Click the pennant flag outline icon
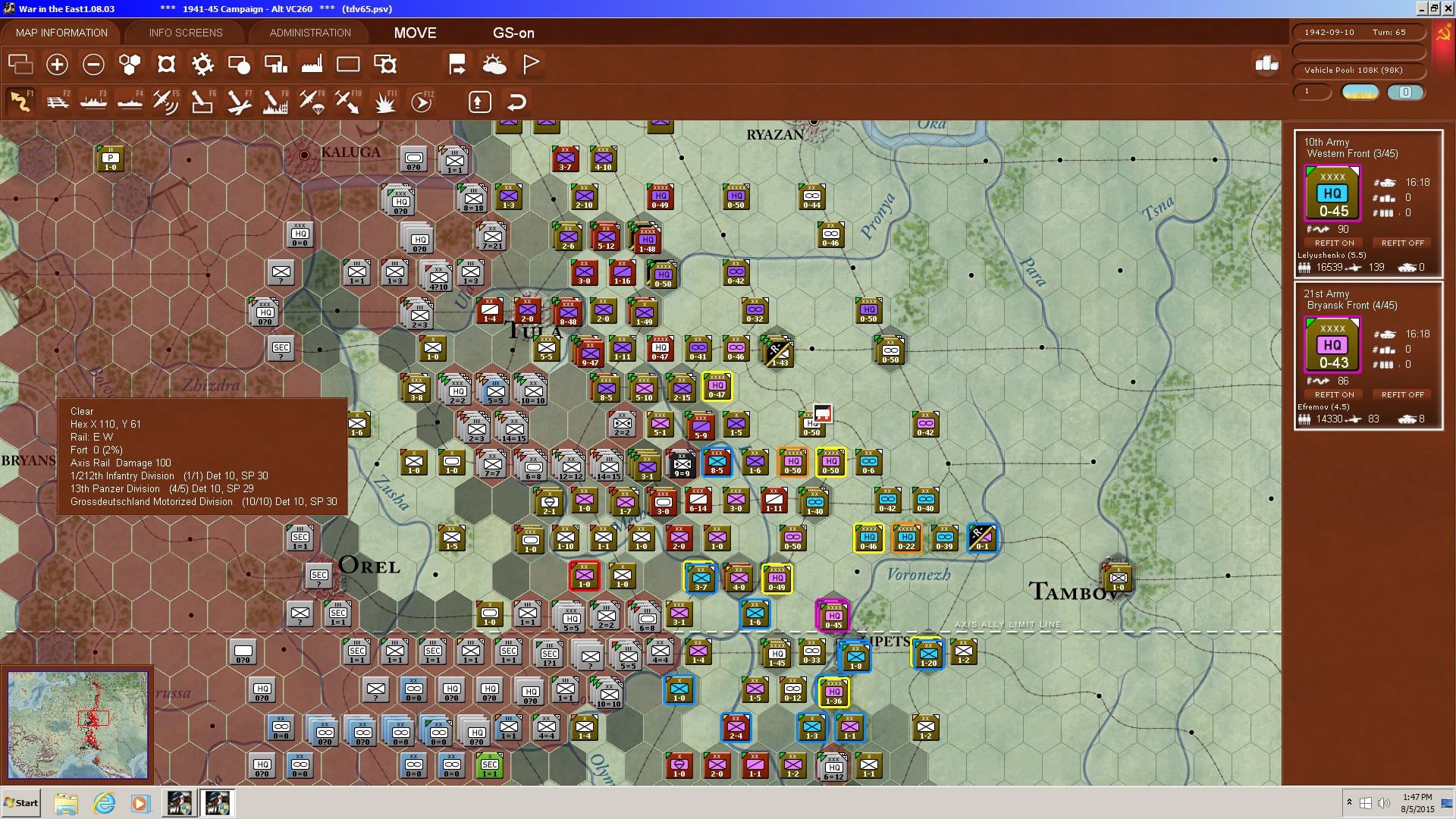Viewport: 1456px width, 819px height. pos(531,64)
